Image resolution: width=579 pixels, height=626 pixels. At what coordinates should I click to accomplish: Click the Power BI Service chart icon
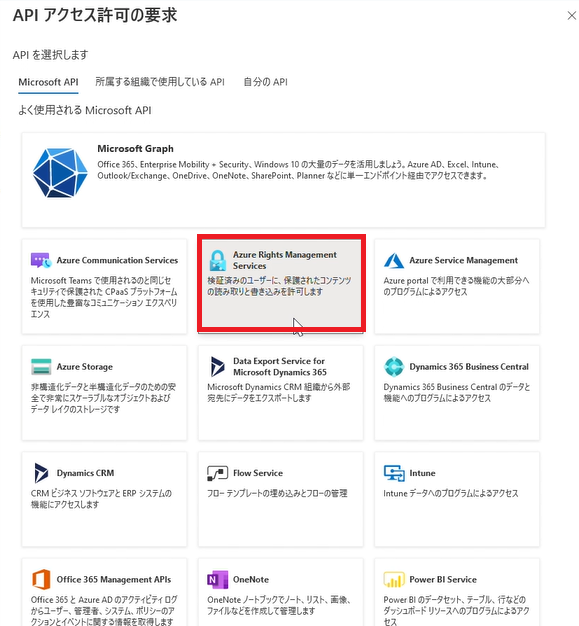(x=394, y=579)
